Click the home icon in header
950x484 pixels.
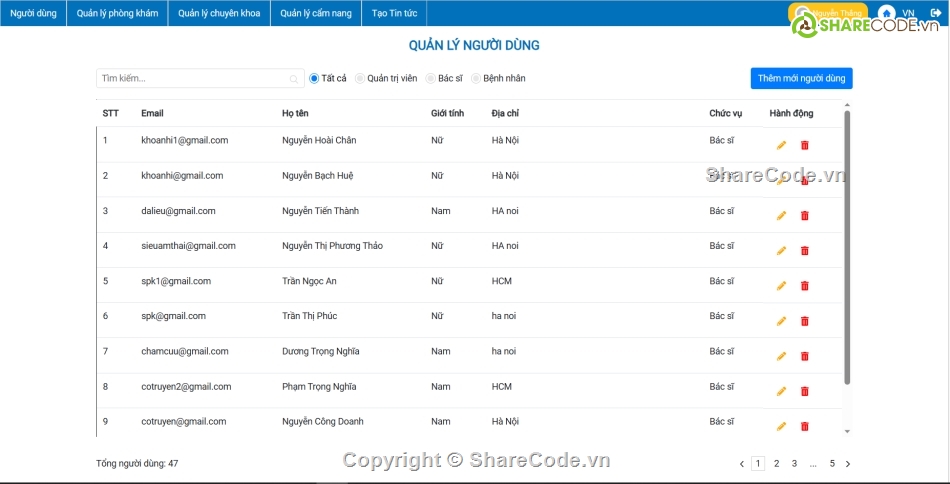coord(886,13)
